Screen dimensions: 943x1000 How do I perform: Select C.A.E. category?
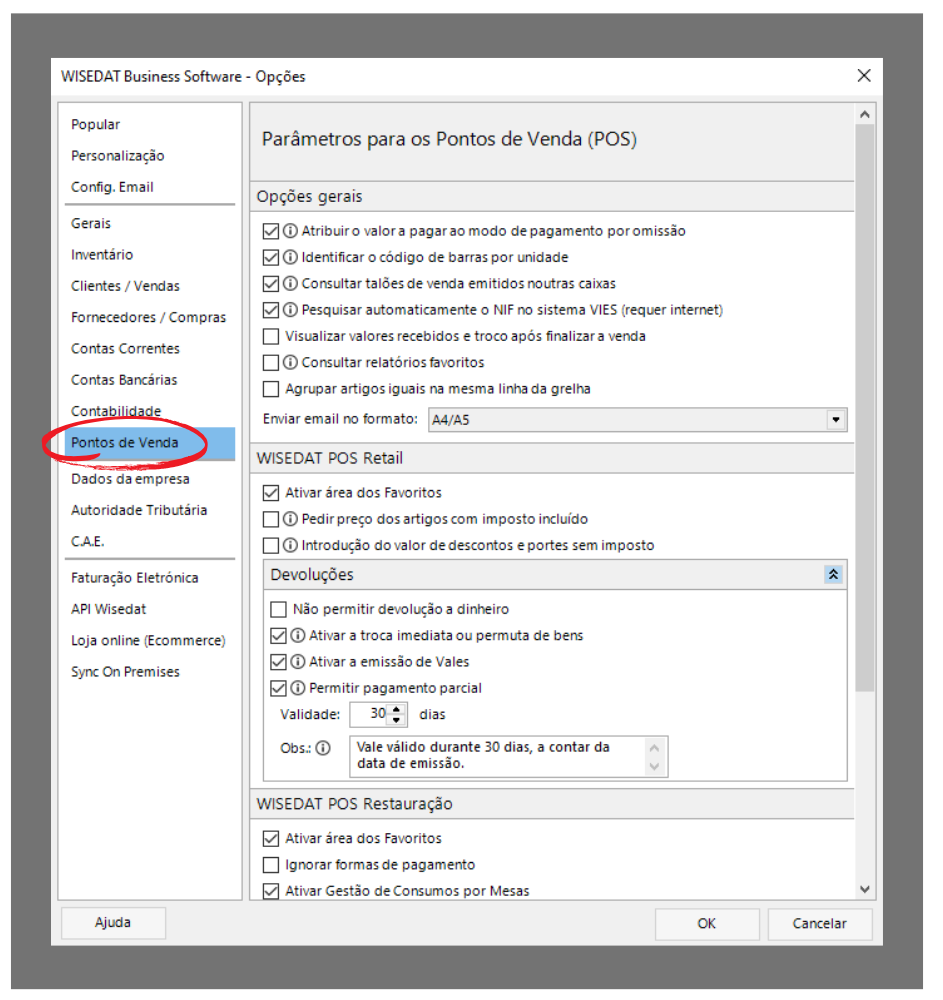click(87, 541)
